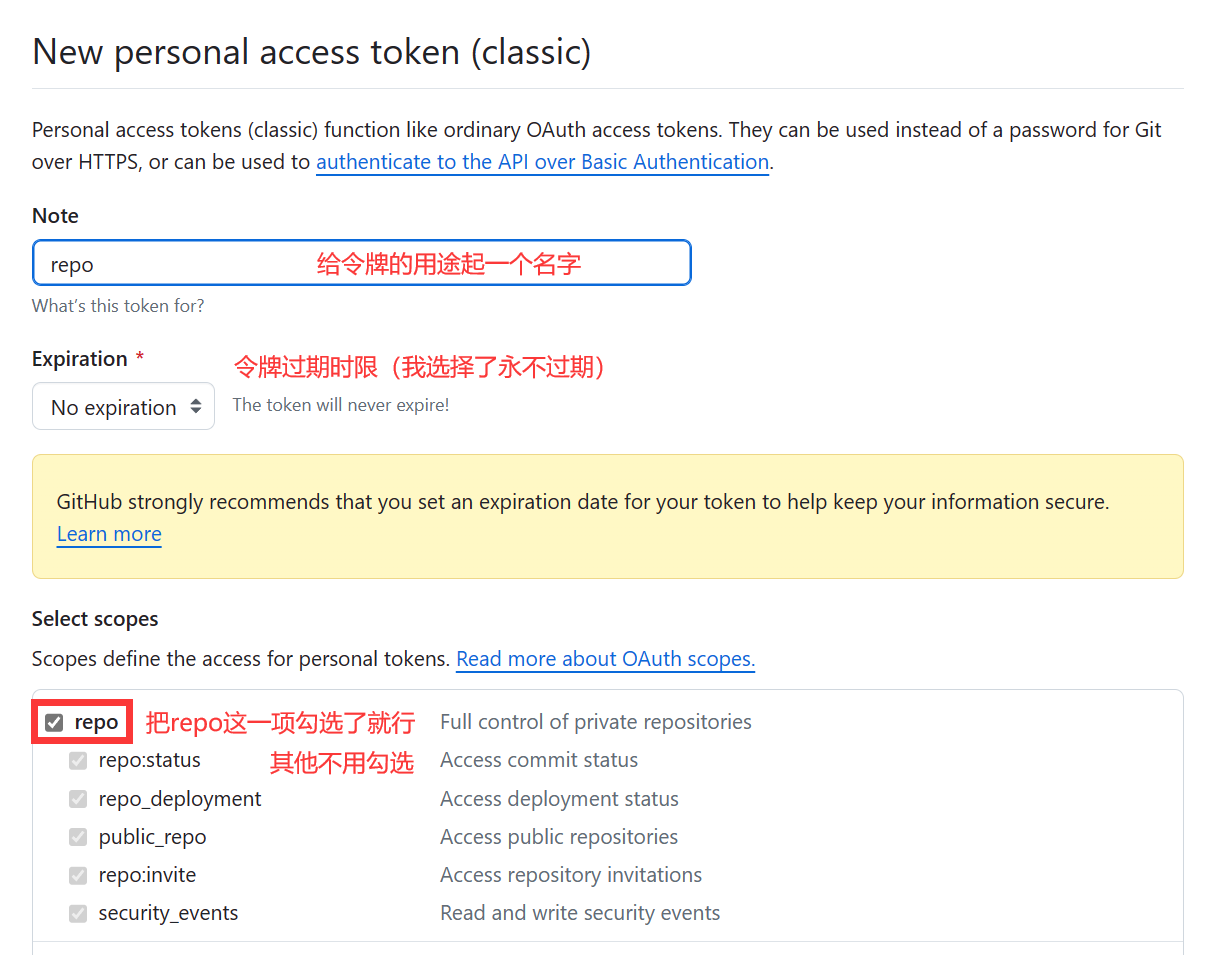This screenshot has height=955, width=1209.
Task: Toggle the public_repo checkbox
Action: pyautogui.click(x=78, y=837)
